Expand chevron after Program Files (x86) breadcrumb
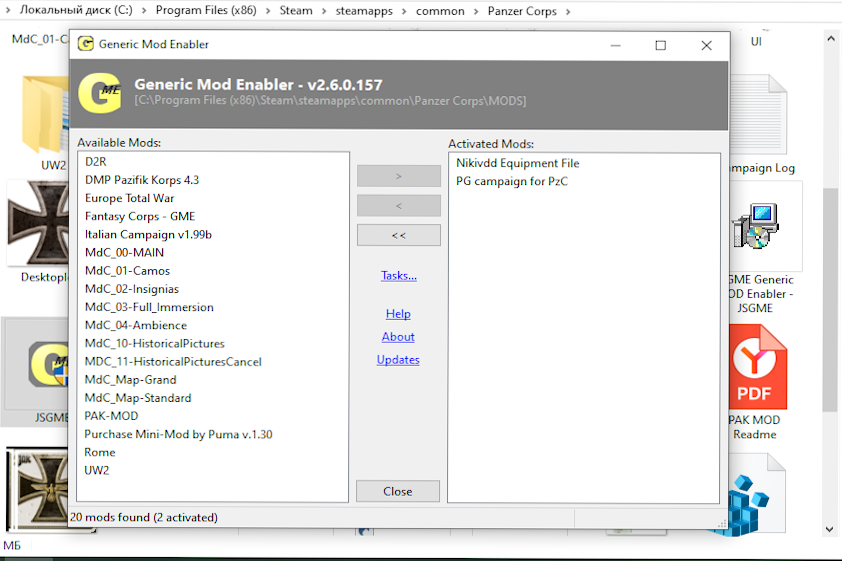This screenshot has width=842, height=561. pyautogui.click(x=267, y=11)
